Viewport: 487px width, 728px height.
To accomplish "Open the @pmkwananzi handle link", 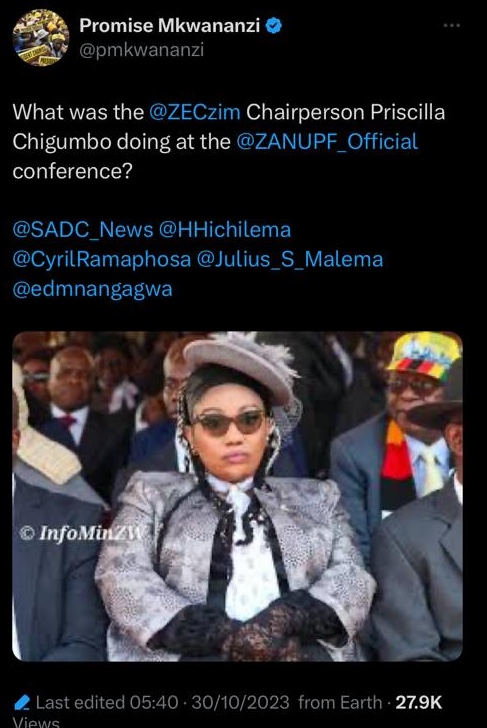I will point(142,50).
